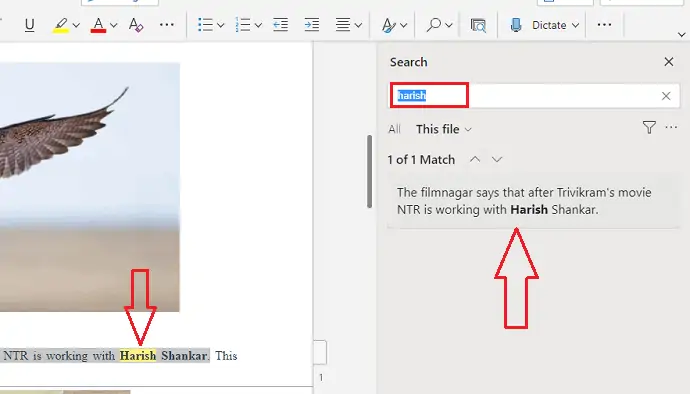690x394 pixels.
Task: Clear formatting with the eraser icon
Action: coord(136,25)
